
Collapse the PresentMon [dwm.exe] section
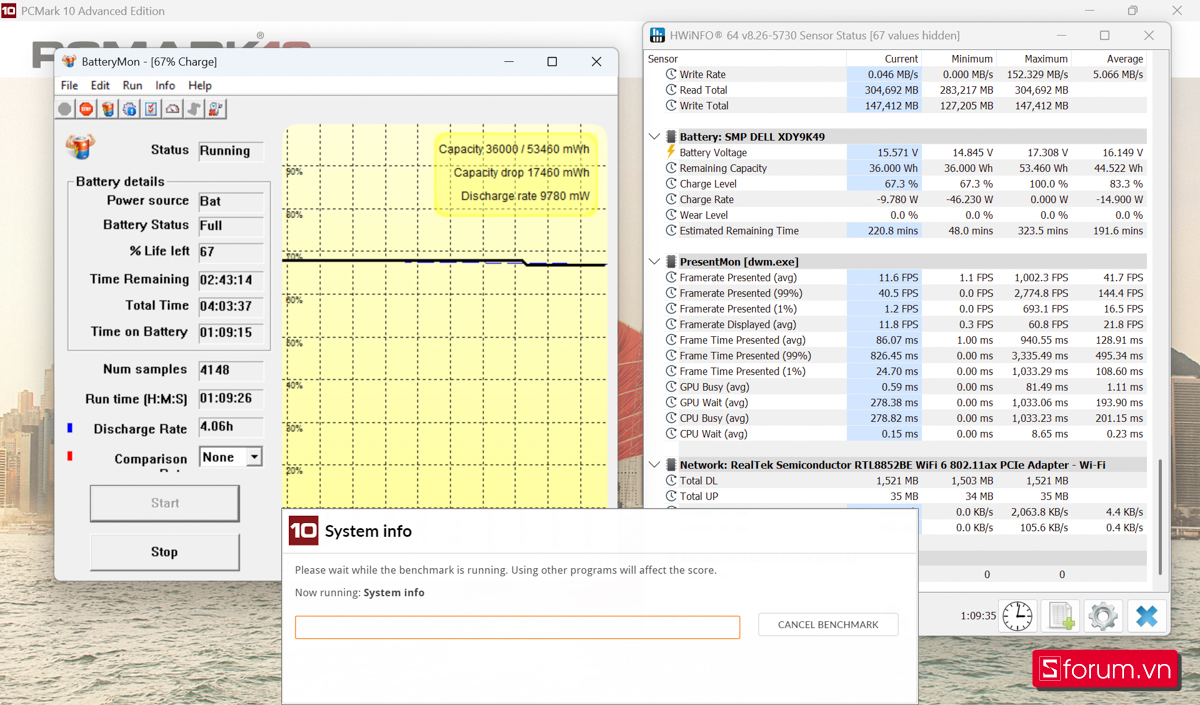click(655, 262)
